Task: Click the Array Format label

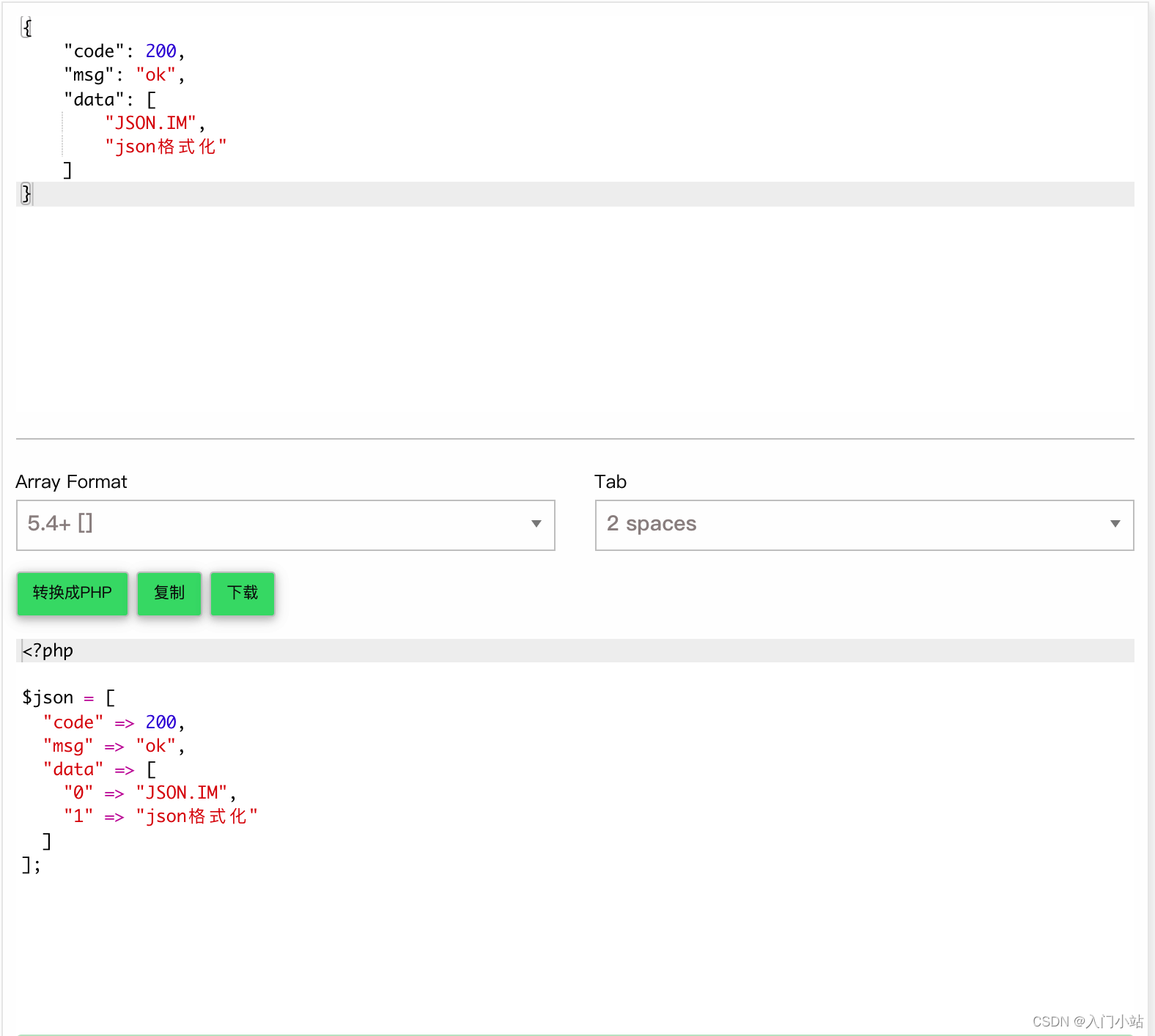Action: tap(71, 481)
